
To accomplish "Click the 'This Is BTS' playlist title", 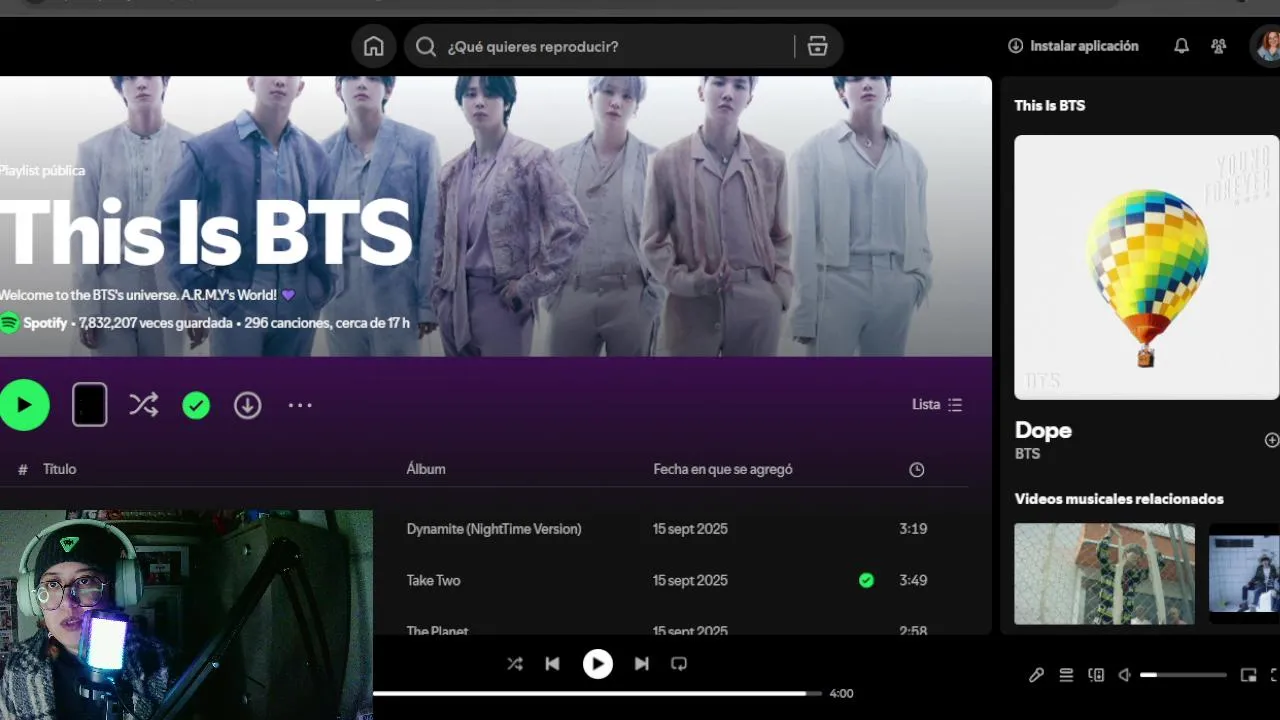I will (x=205, y=232).
